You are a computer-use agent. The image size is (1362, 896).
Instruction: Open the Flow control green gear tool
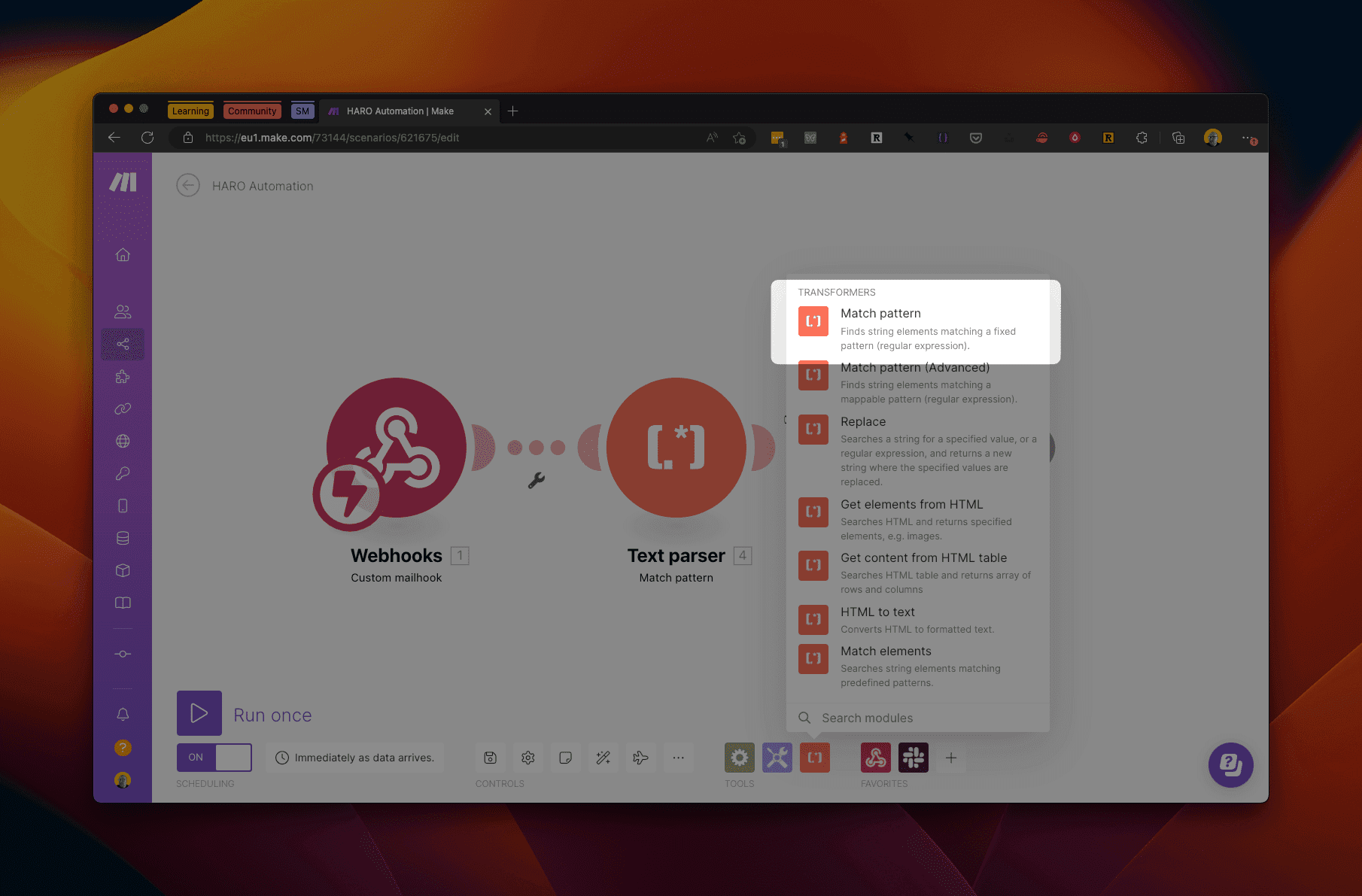[x=740, y=758]
